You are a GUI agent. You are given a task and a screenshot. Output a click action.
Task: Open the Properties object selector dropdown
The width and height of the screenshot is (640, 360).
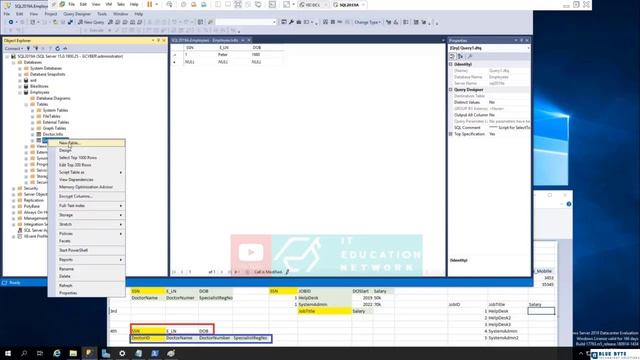click(x=528, y=48)
